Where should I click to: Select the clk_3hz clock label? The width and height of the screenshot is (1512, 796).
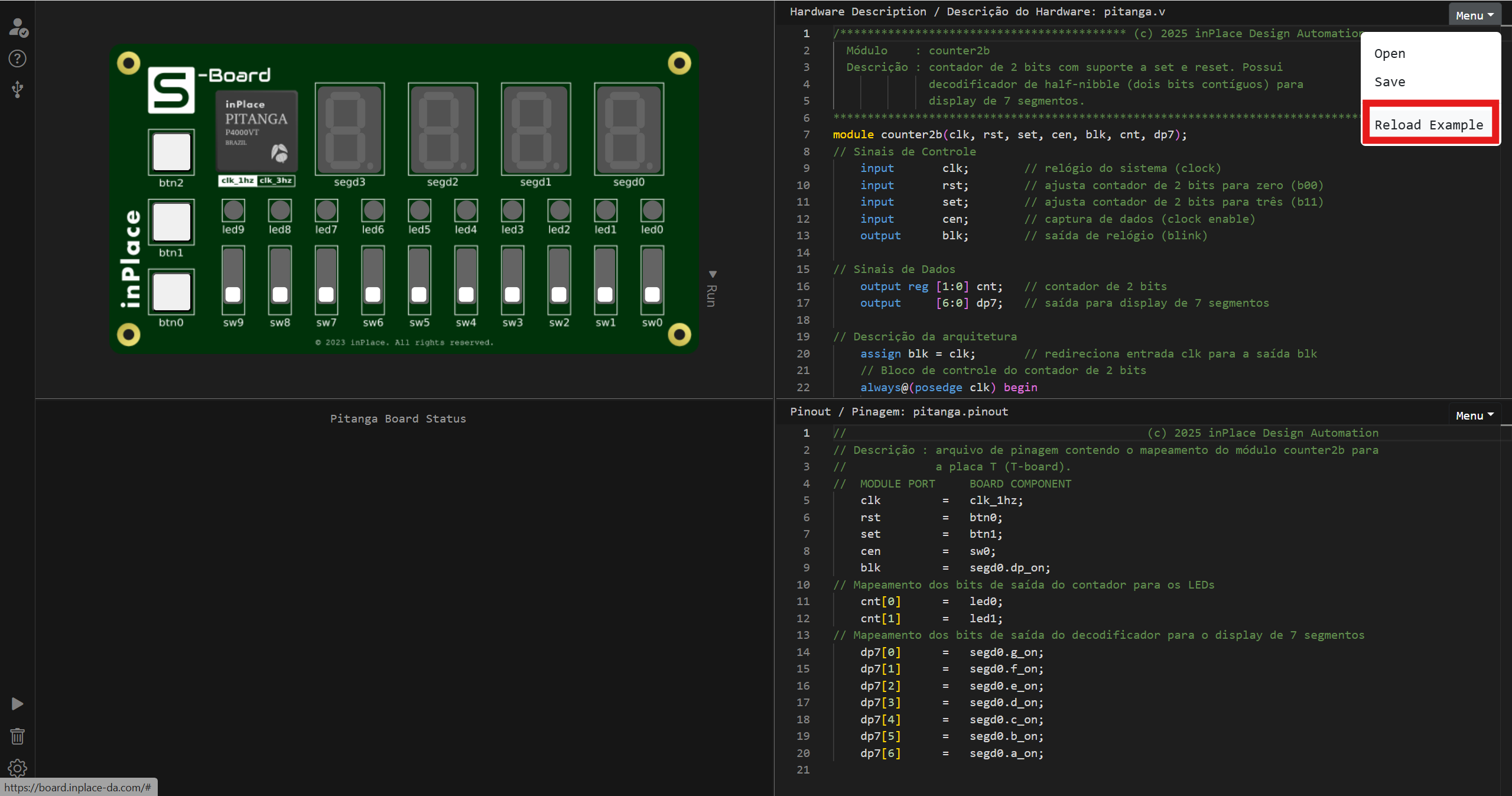coord(276,181)
